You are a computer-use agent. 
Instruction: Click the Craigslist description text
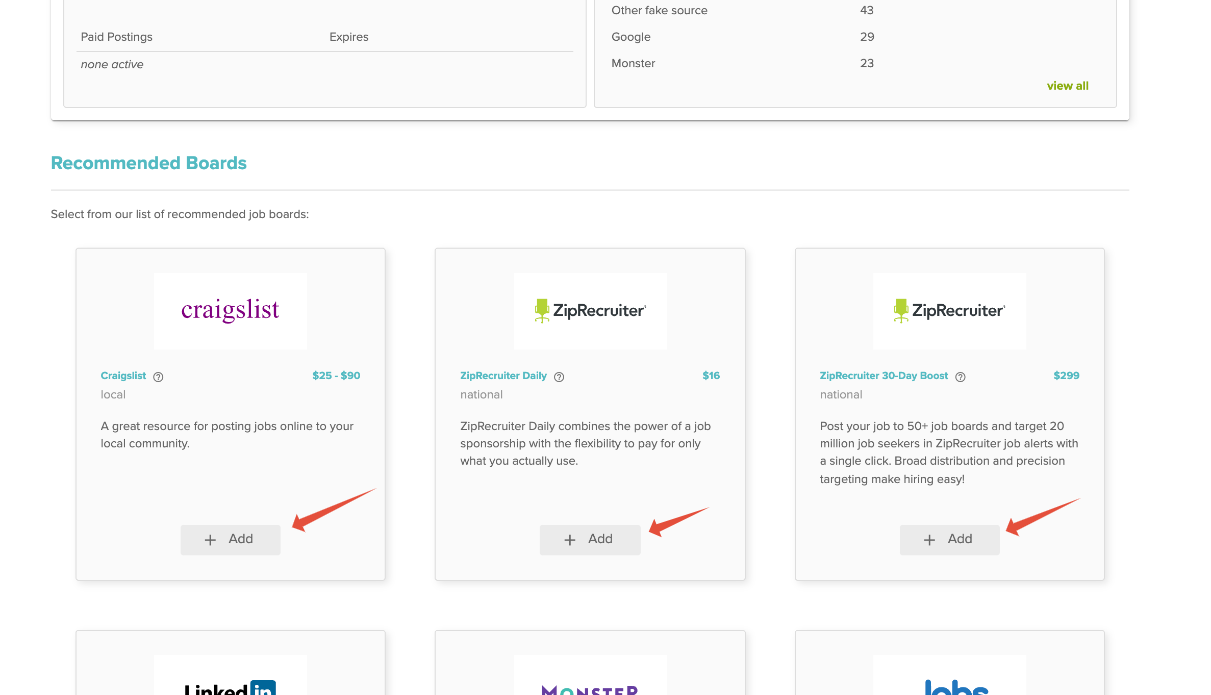[x=228, y=434]
